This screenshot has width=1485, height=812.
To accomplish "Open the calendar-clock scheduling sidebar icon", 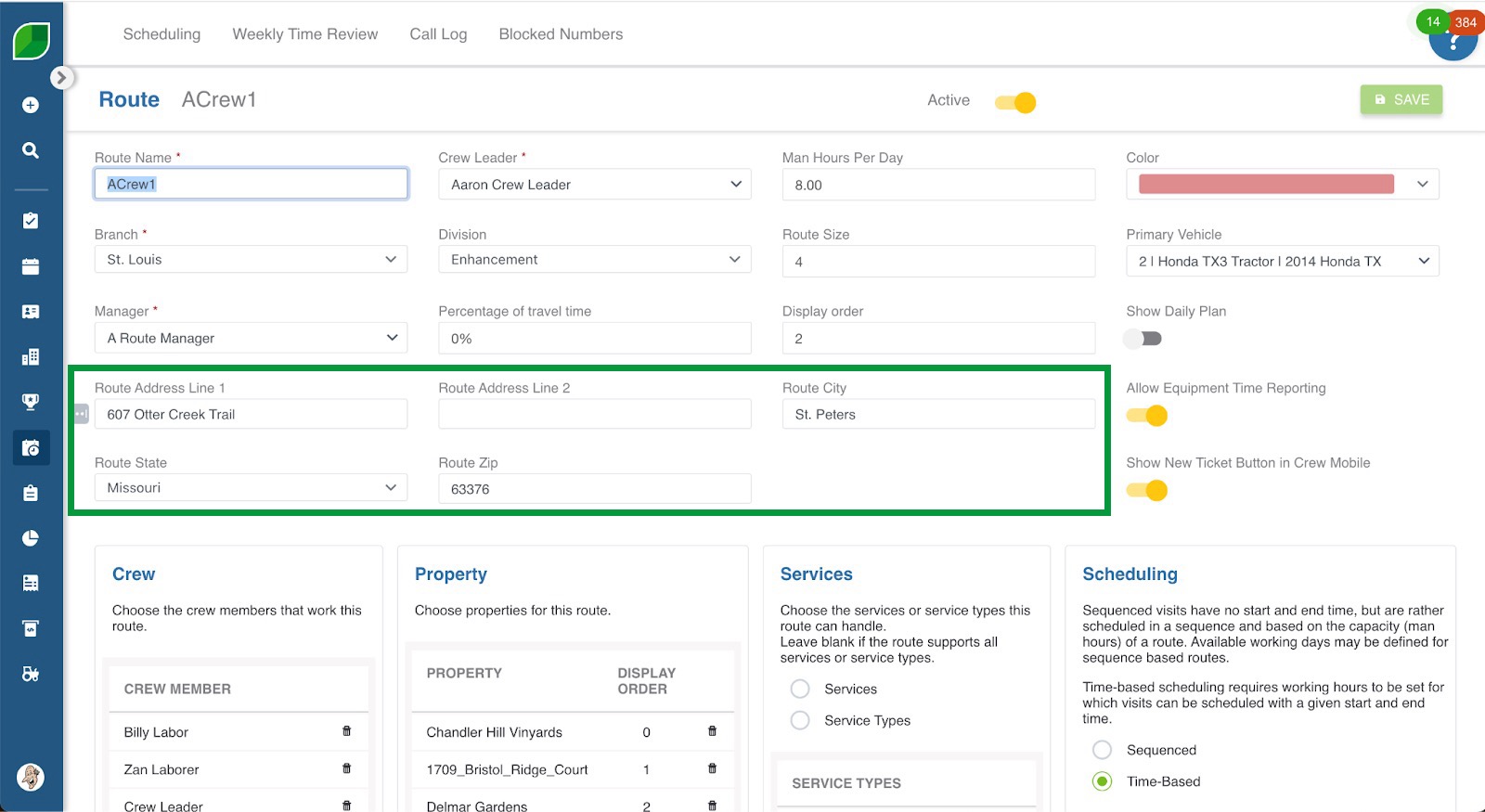I will (31, 448).
